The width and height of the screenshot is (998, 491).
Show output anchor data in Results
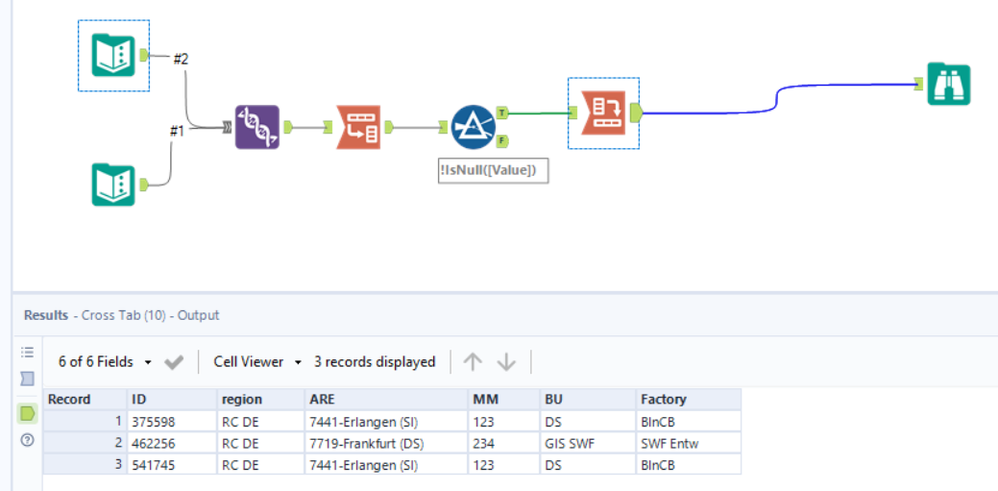pyautogui.click(x=27, y=414)
